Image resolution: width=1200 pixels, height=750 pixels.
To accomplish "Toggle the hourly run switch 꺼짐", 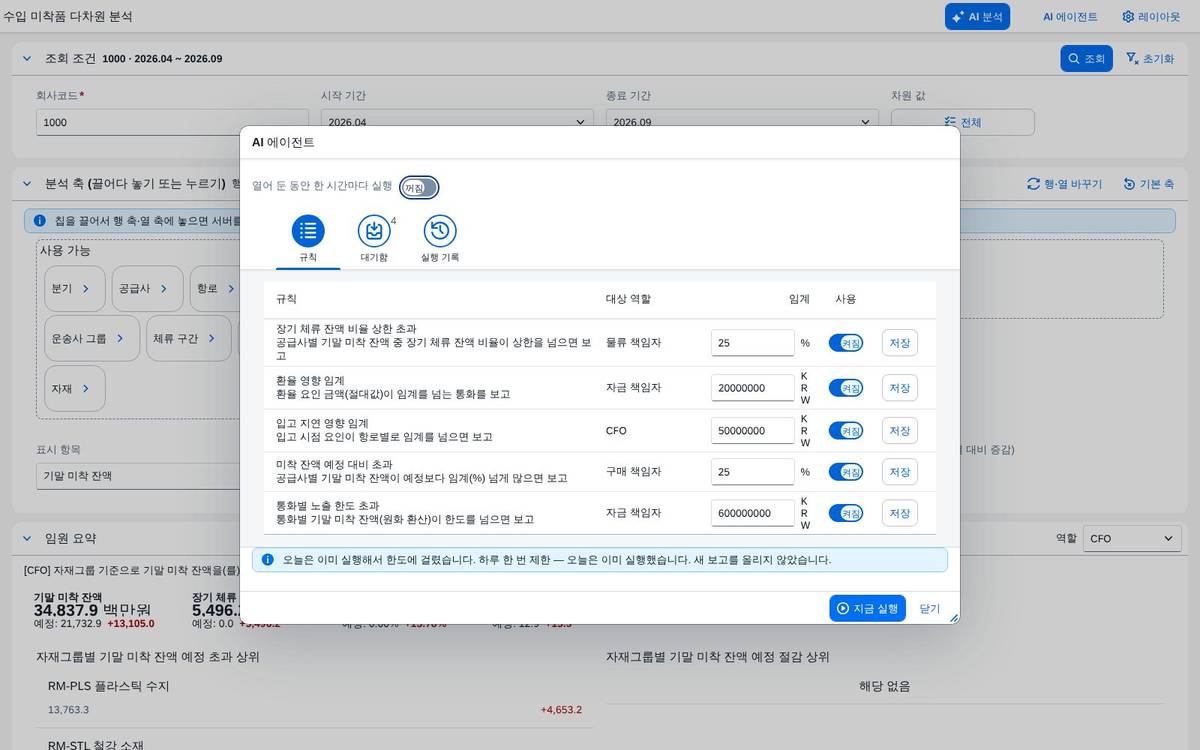I will (419, 187).
